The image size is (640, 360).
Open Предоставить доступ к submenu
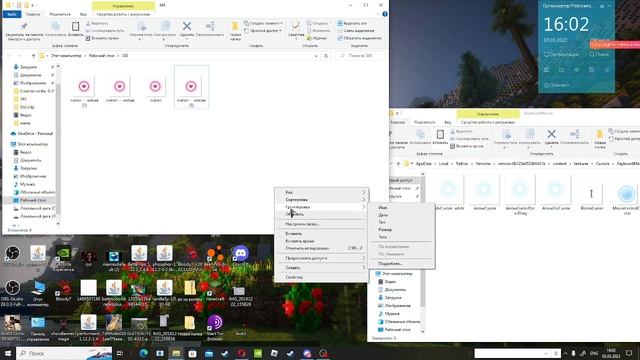[x=321, y=258]
